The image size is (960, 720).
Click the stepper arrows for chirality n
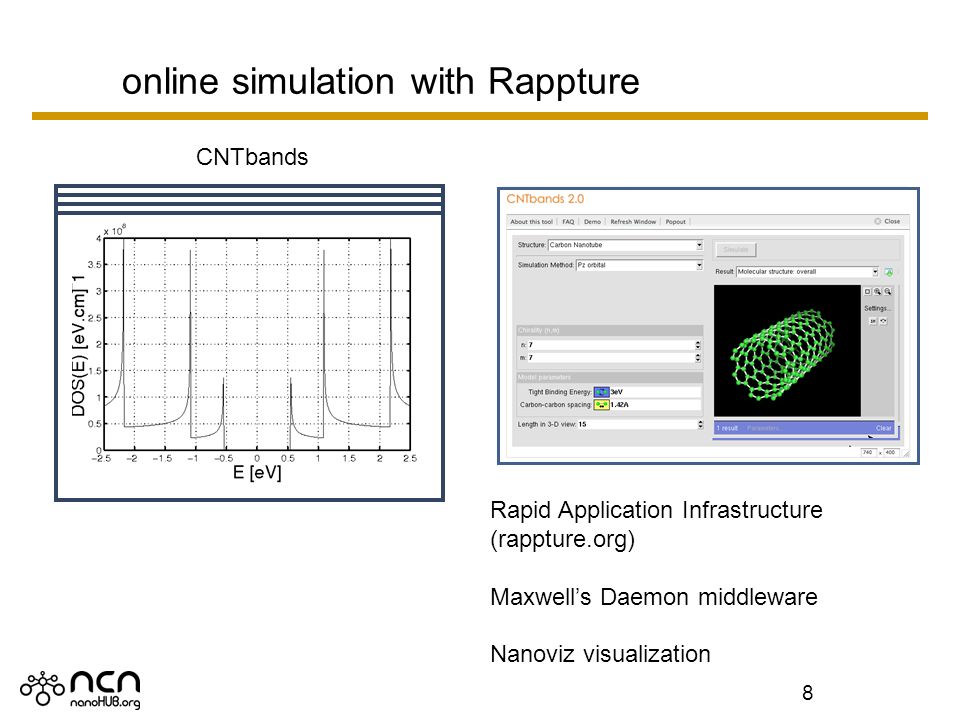click(698, 345)
